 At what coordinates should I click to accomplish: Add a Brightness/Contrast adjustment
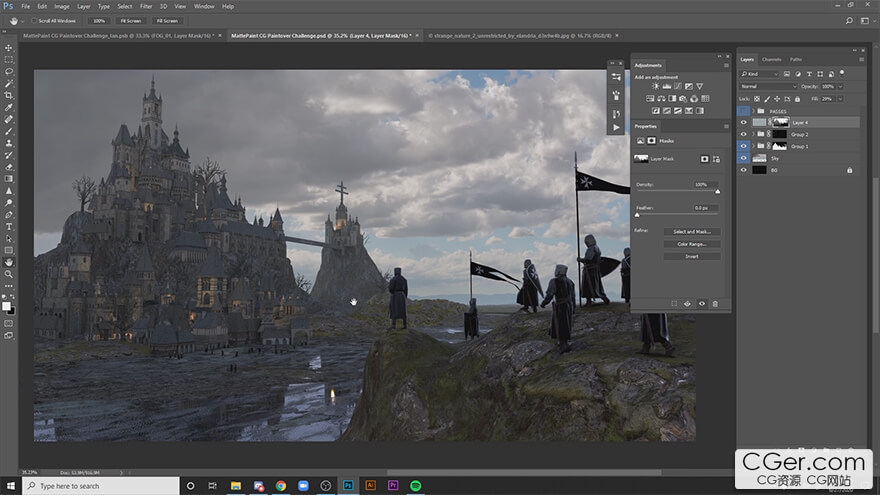656,86
